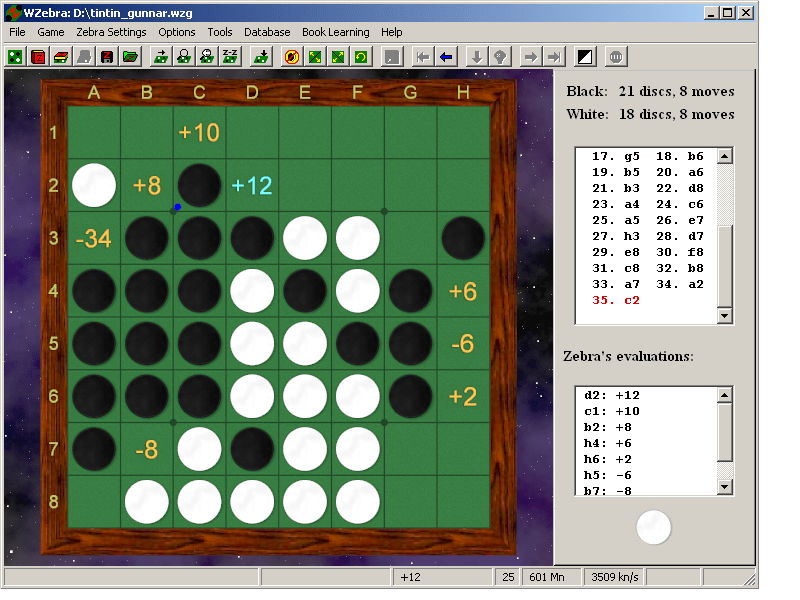Viewport: 800px width, 600px height.
Task: Take back a move with the blue left arrow
Action: (446, 57)
